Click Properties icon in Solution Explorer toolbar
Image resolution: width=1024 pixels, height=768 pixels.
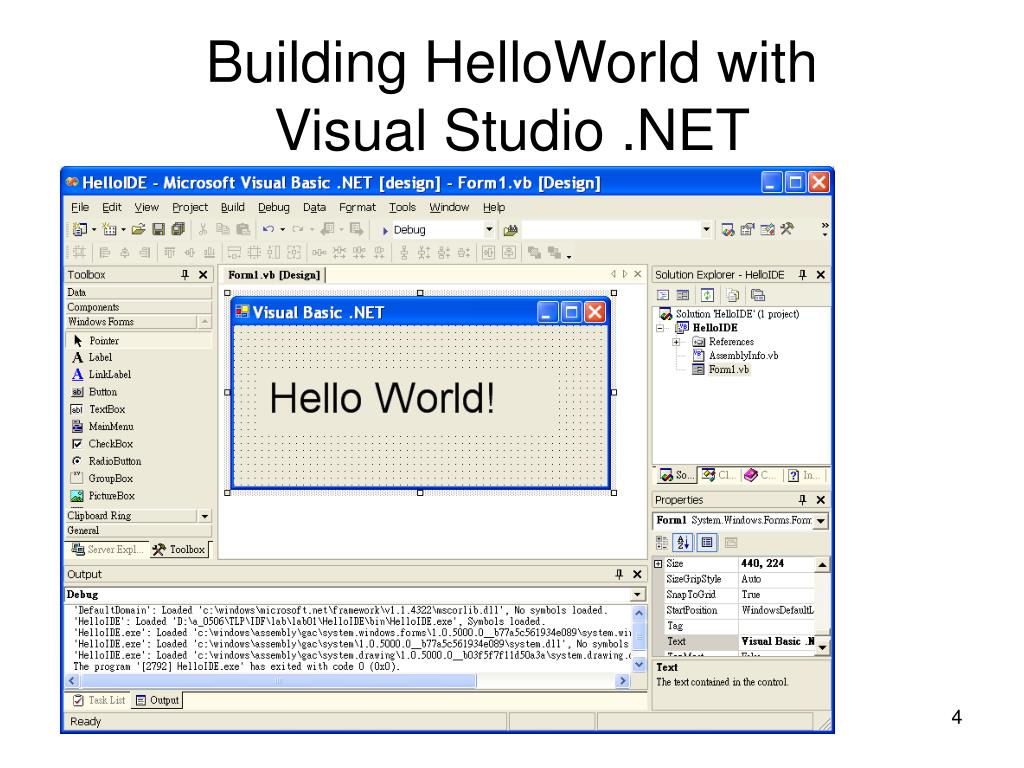[758, 295]
